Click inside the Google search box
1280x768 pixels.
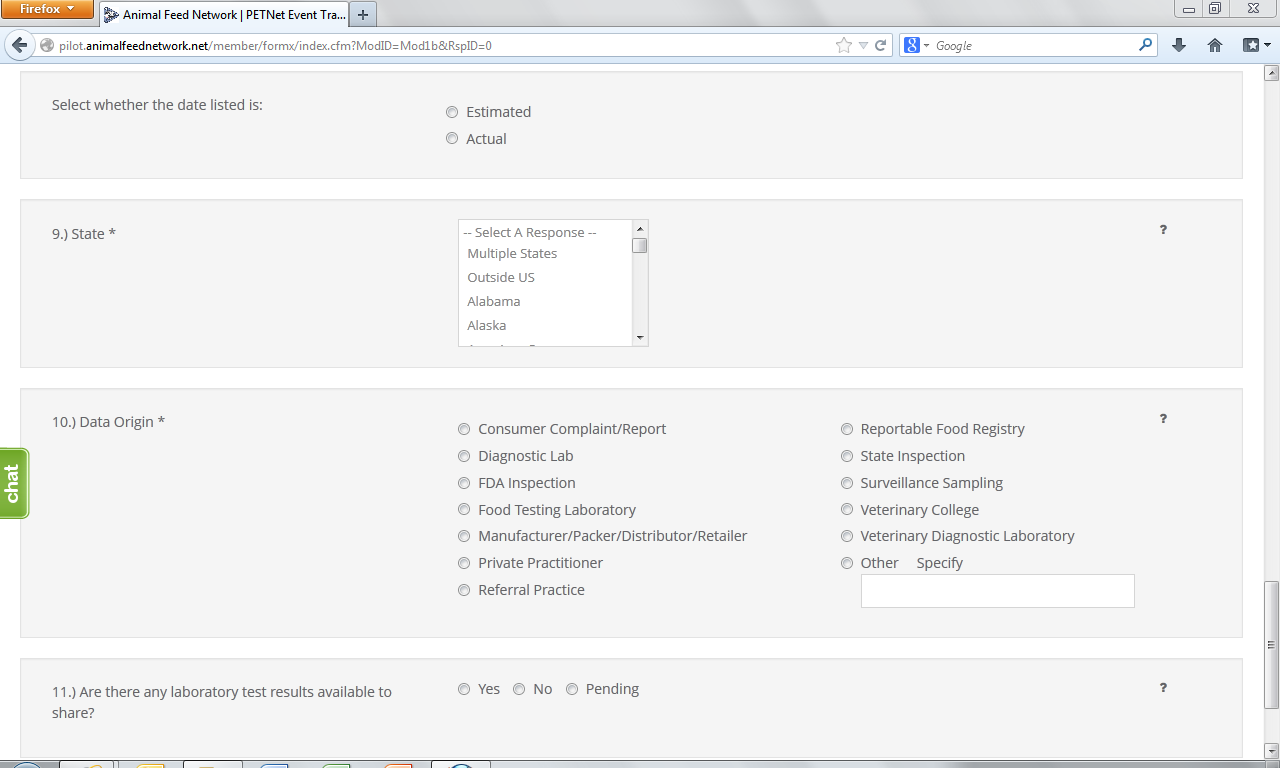[1034, 46]
